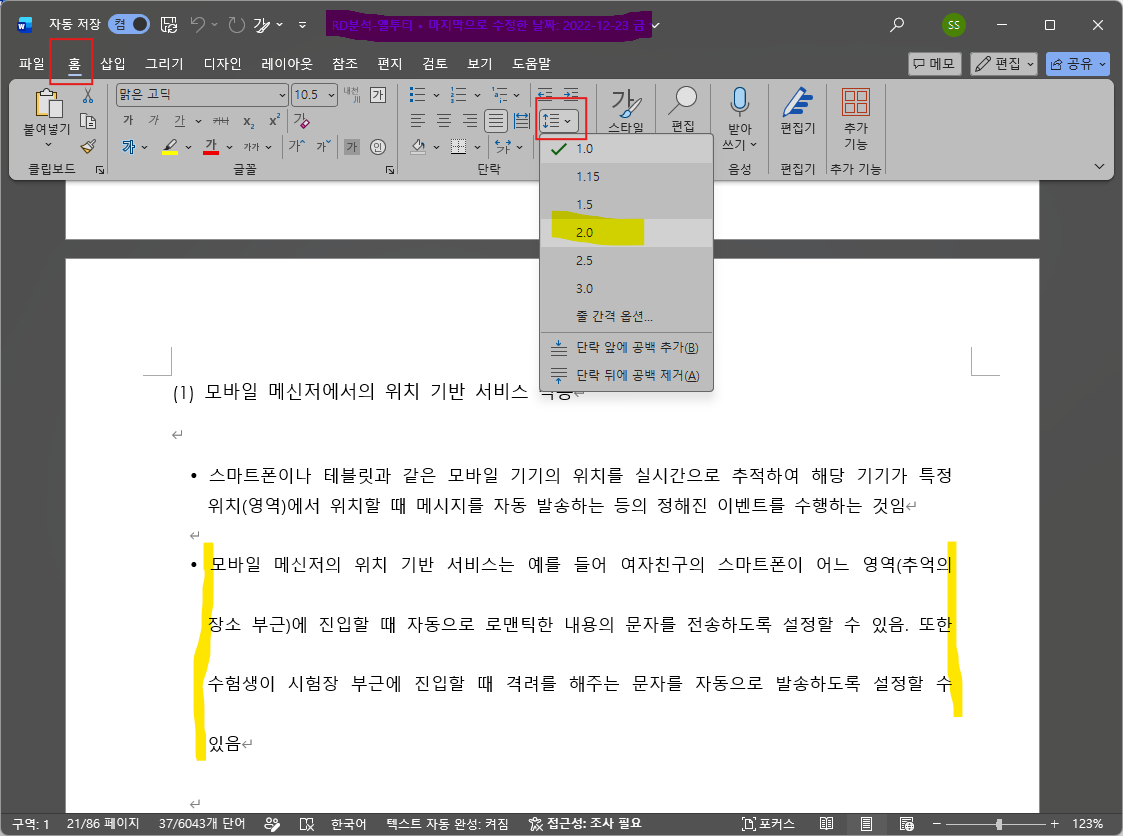The height and width of the screenshot is (836, 1123).
Task: Apply subscript formatting
Action: tap(248, 121)
